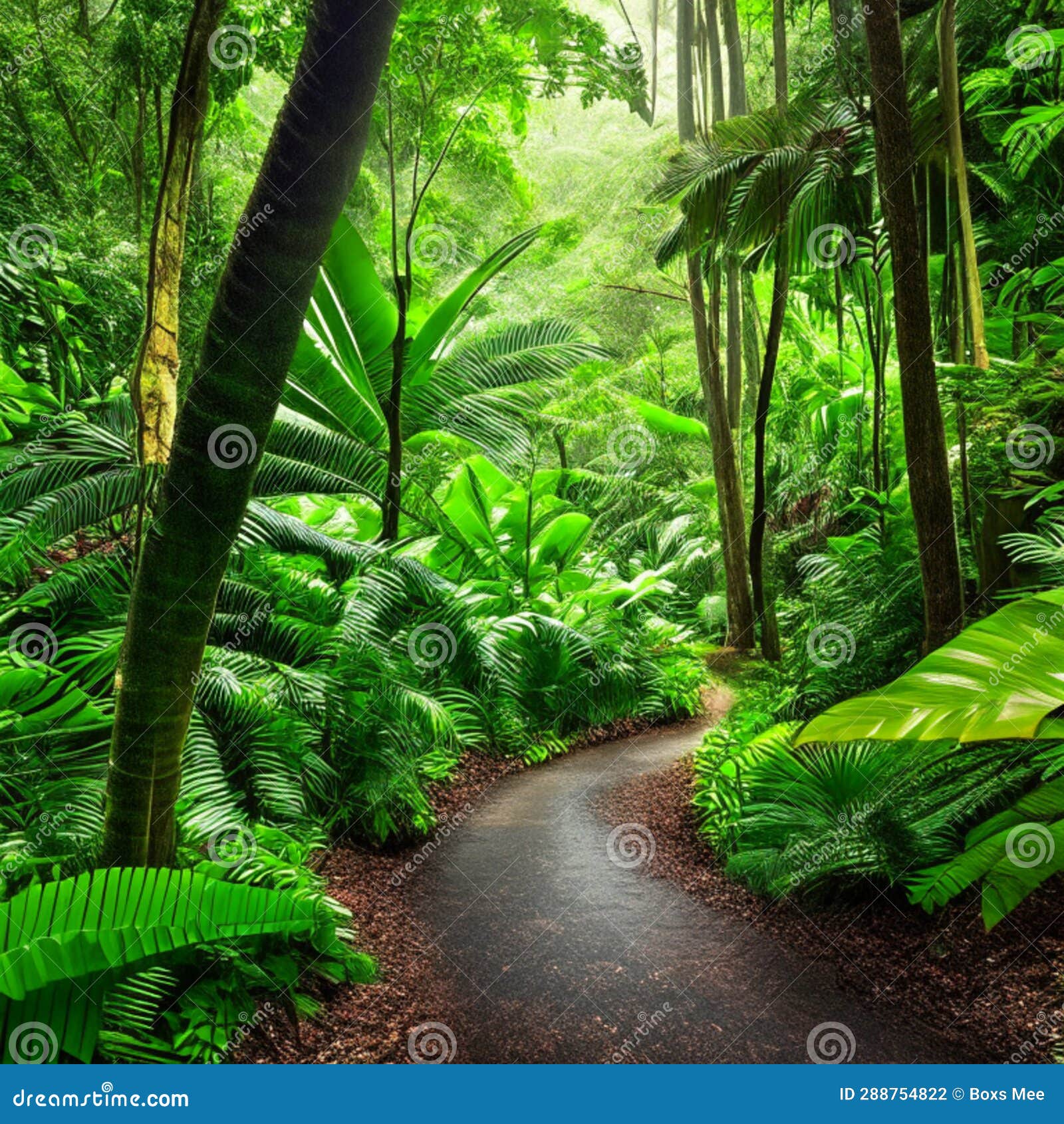Screen dimensions: 1064x1124
Task: Click the jungle path photo thumbnail
Action: pyautogui.click(x=532, y=532)
